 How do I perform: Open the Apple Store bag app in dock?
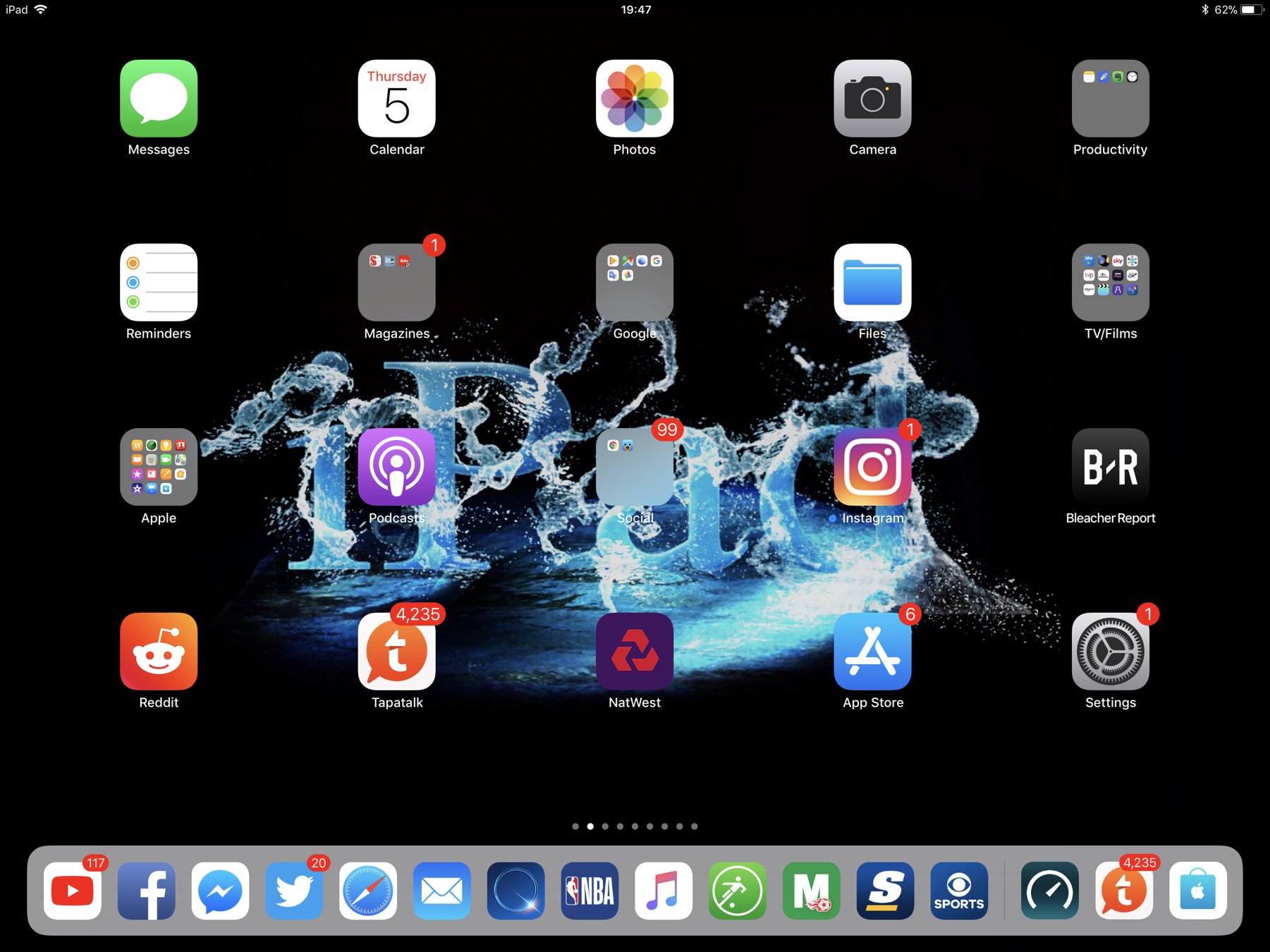[x=1198, y=891]
